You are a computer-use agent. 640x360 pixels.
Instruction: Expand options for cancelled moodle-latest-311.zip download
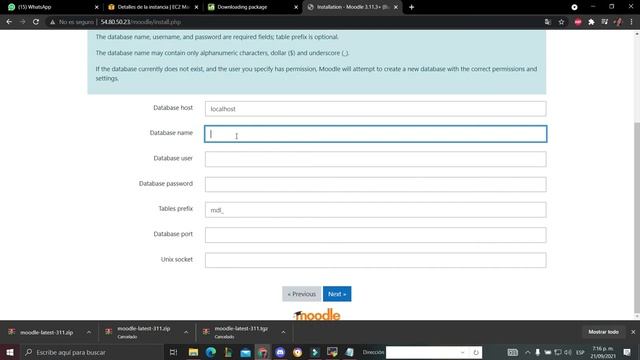click(x=186, y=332)
